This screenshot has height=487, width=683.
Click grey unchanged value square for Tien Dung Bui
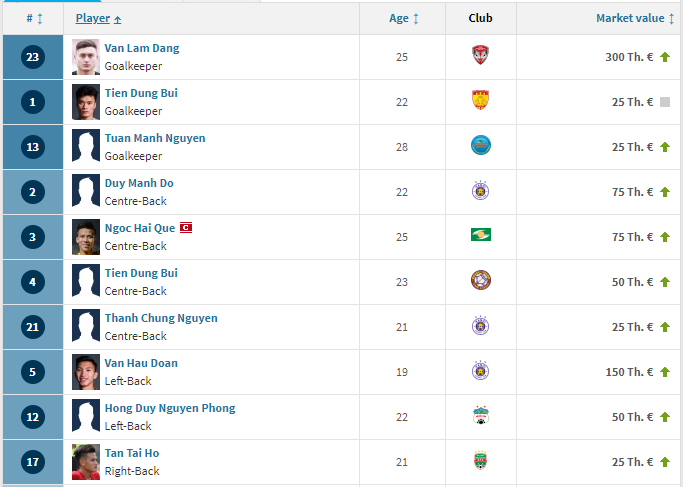coord(665,102)
